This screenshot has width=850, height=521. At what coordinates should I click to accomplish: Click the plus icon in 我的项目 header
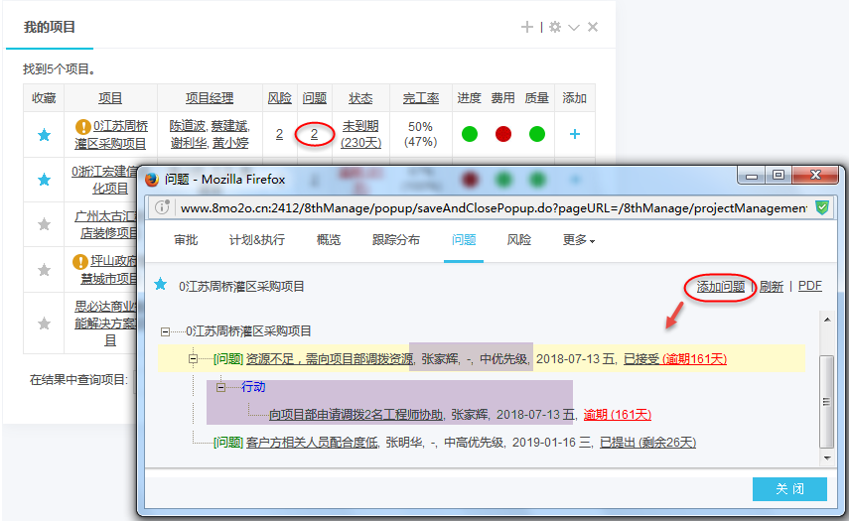[527, 27]
